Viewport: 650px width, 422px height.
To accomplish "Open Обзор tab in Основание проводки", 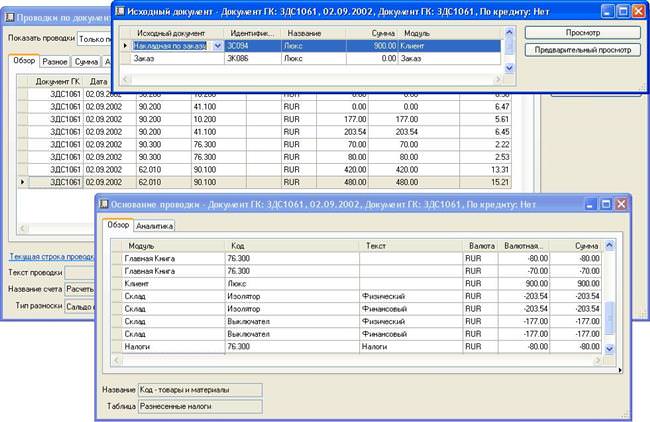I will point(118,225).
